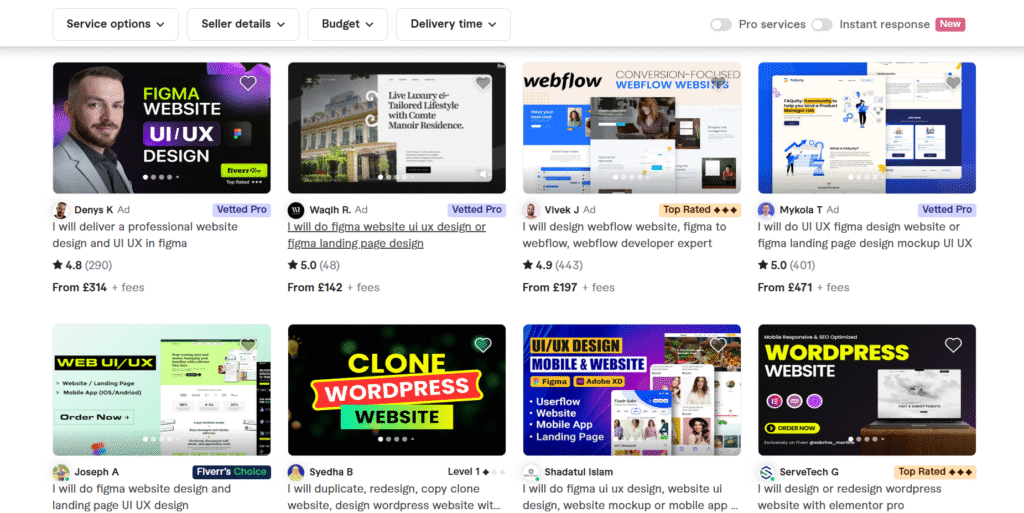The width and height of the screenshot is (1024, 513).
Task: Save ServeTech G's WordPress gig with heart
Action: (x=953, y=345)
